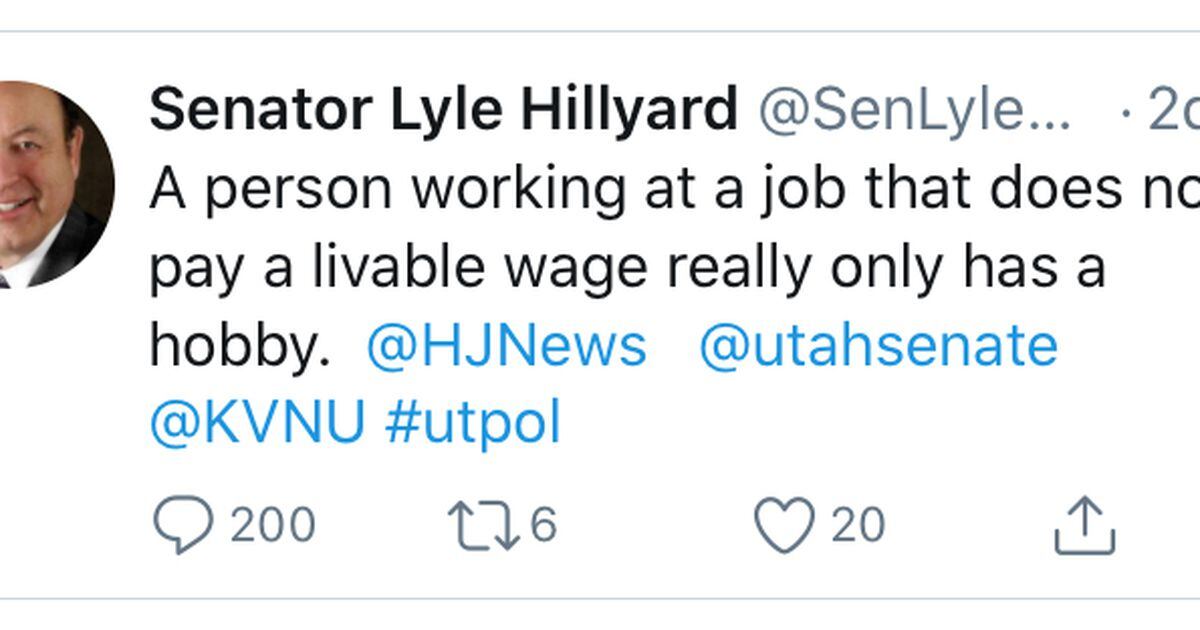Screen dimensions: 1200x630
Task: Click the retweet count number 6
Action: tap(543, 525)
